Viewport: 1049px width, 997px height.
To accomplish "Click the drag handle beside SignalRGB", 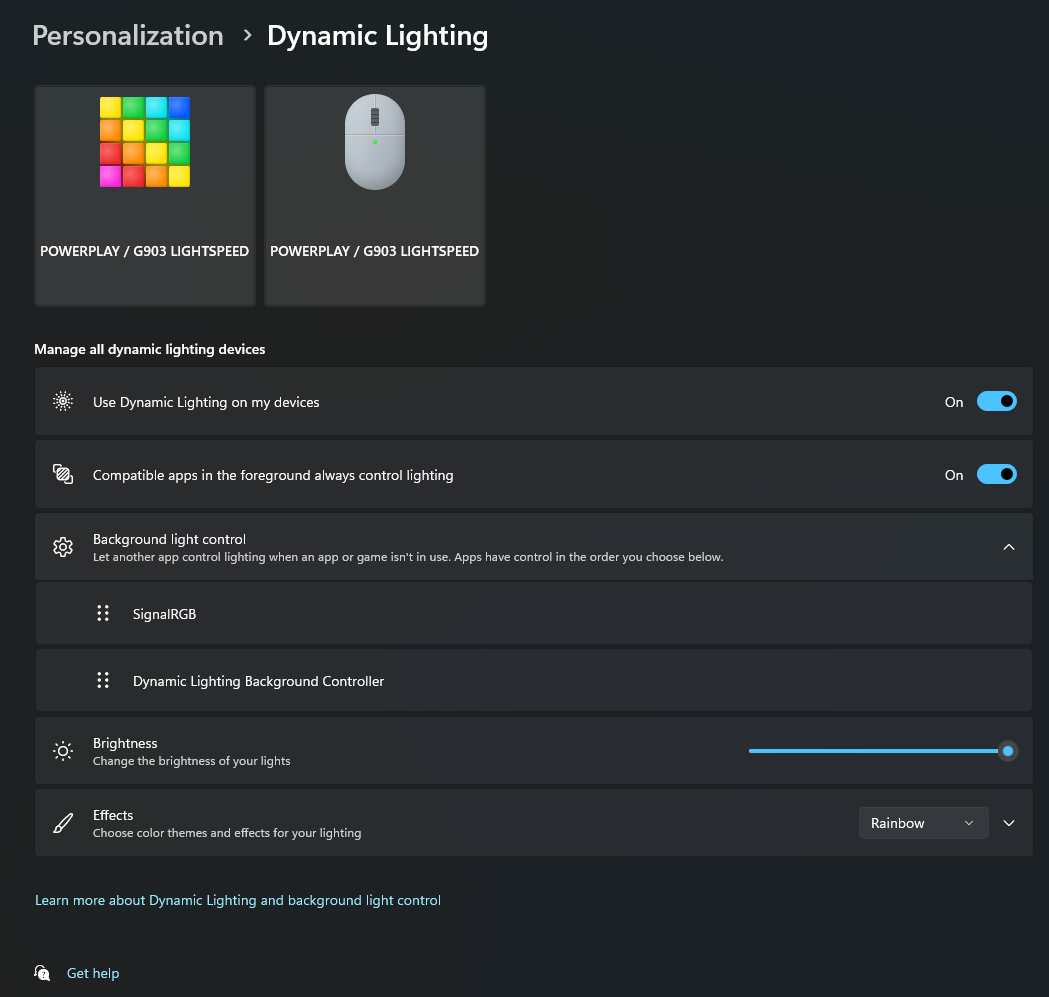I will (102, 614).
